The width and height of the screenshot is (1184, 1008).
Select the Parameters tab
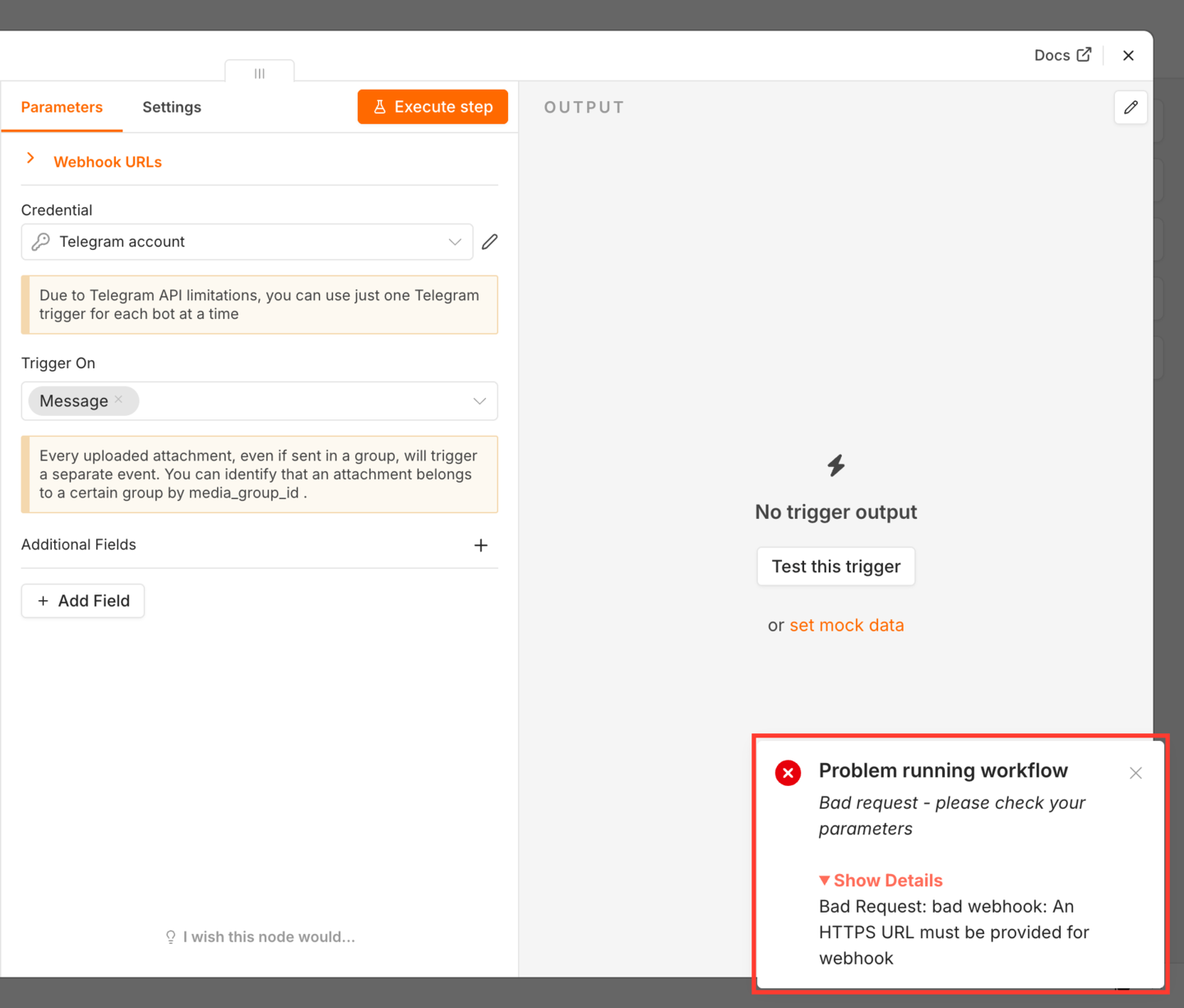pyautogui.click(x=62, y=107)
